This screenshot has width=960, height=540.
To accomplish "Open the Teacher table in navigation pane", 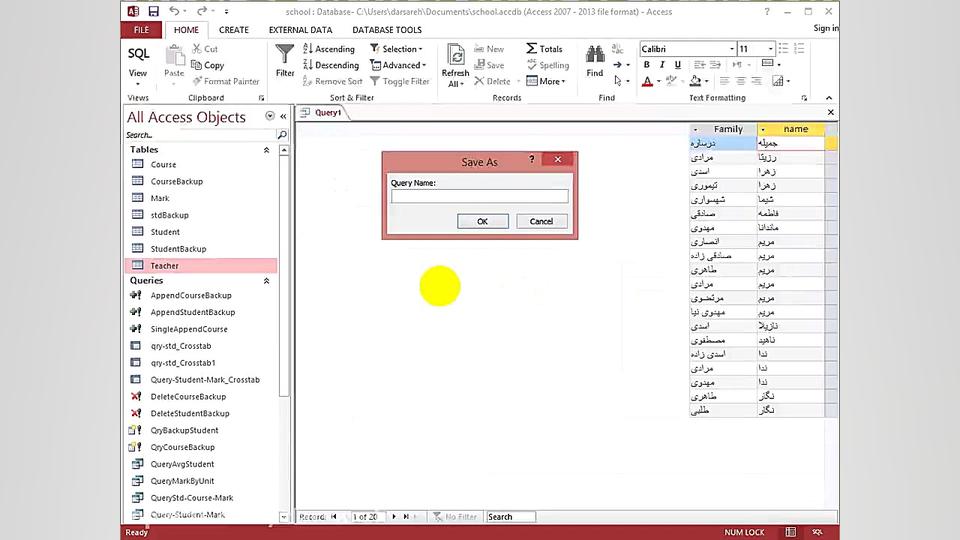I will click(201, 266).
